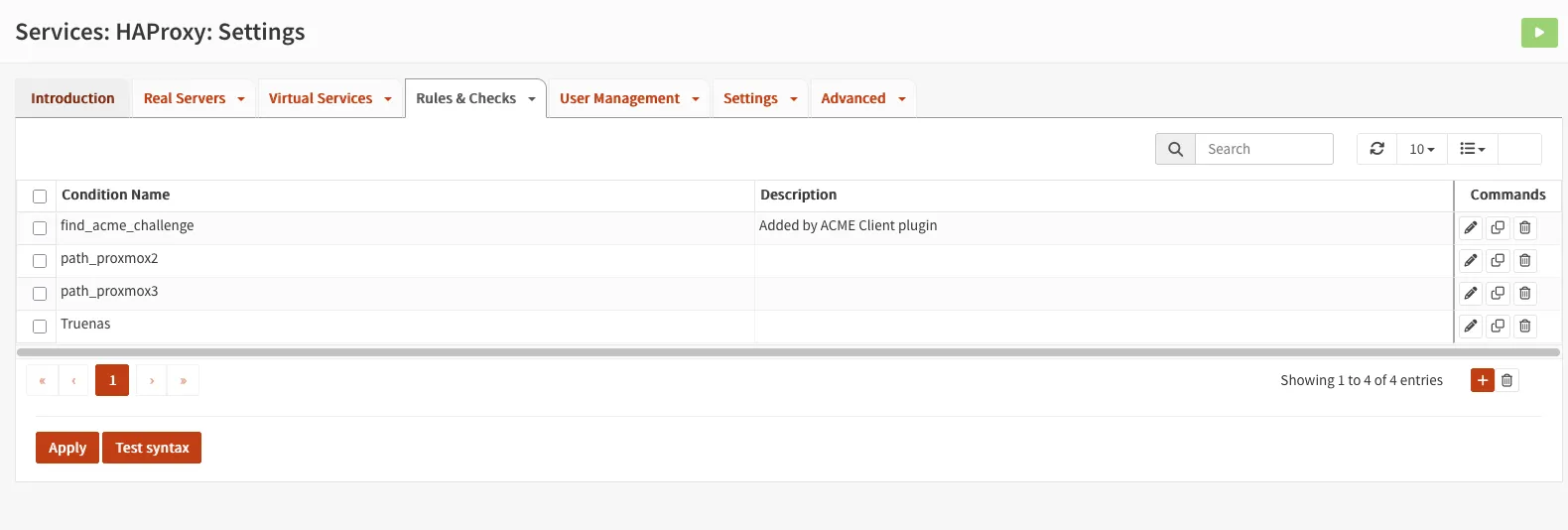Screen dimensions: 1568x530
Task: Focus the Search input field
Action: (1263, 149)
